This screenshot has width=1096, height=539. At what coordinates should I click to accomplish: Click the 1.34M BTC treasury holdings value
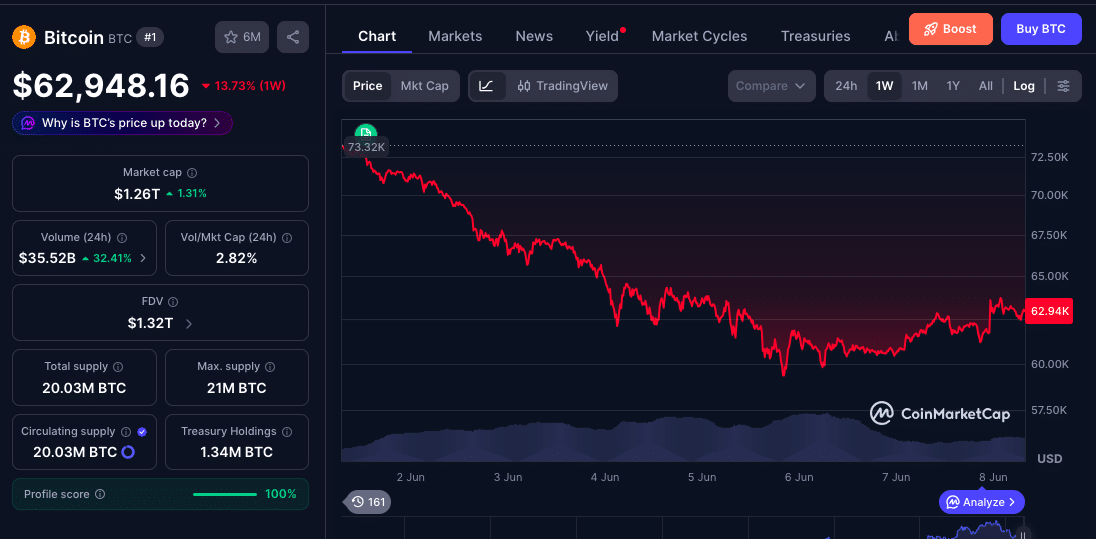236,452
